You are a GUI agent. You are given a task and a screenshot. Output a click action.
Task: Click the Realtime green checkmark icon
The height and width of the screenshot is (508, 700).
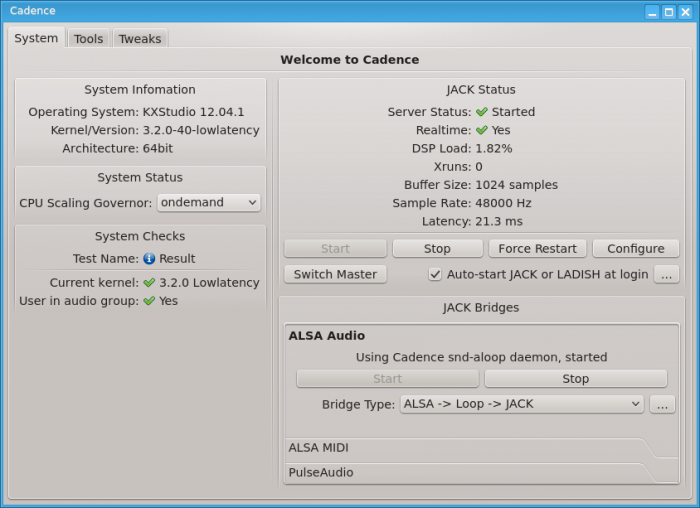[481, 130]
